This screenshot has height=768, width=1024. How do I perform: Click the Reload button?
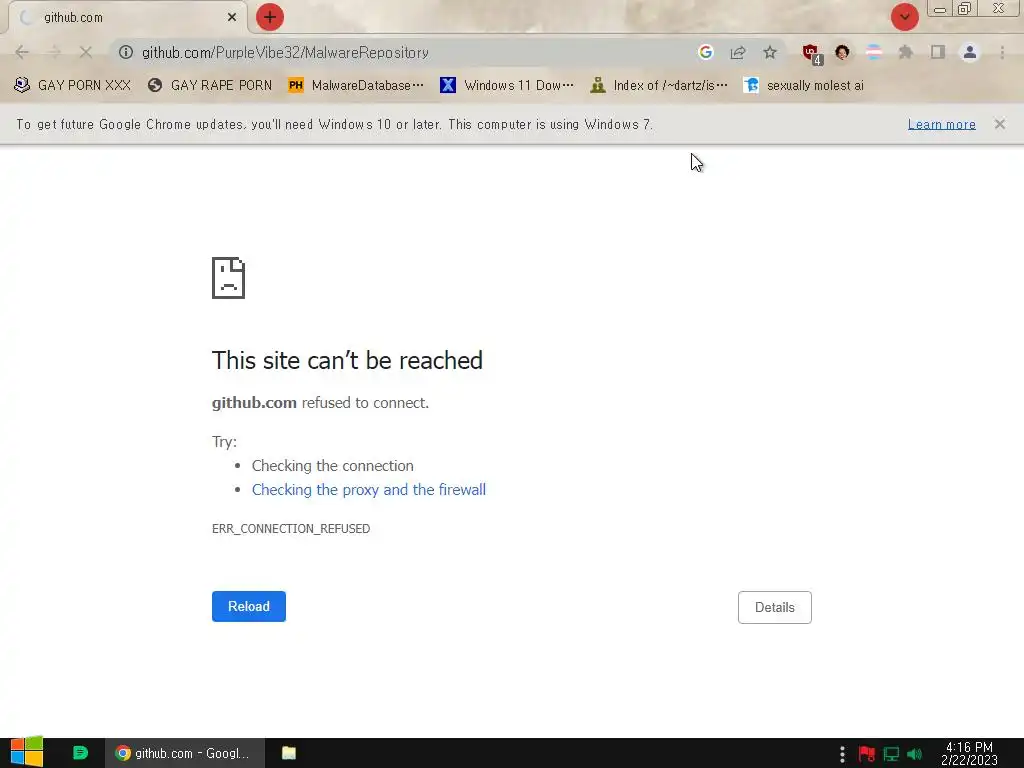click(249, 606)
